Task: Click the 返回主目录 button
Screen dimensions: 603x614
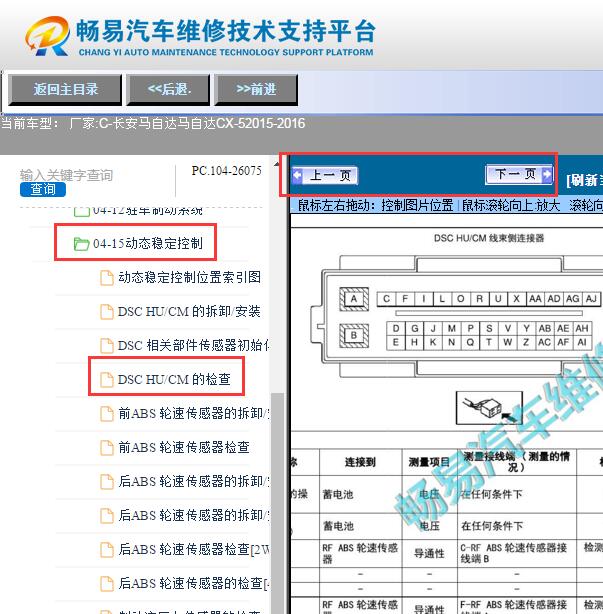Action: 65,90
